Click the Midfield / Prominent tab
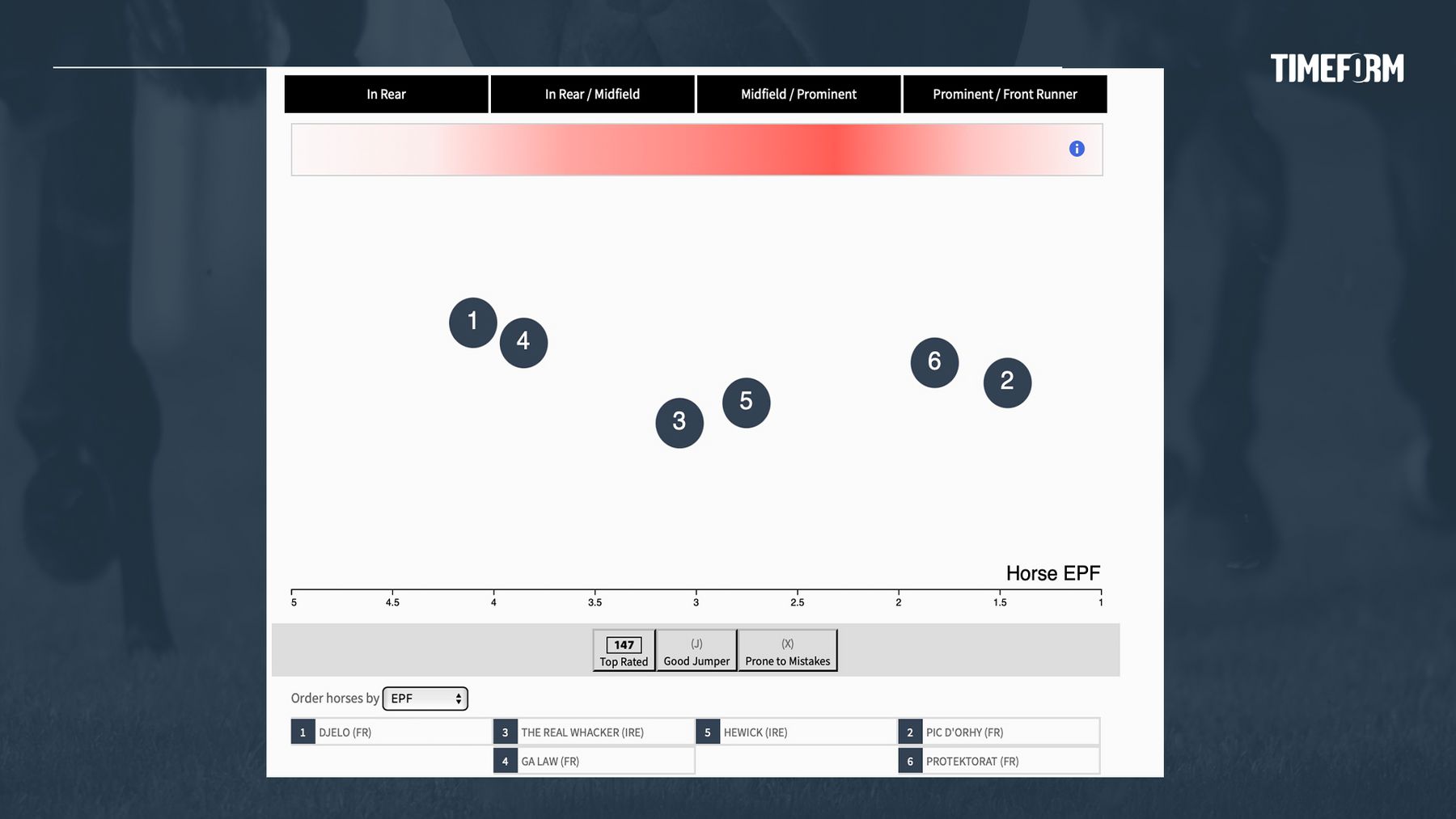The image size is (1456, 819). pos(798,94)
